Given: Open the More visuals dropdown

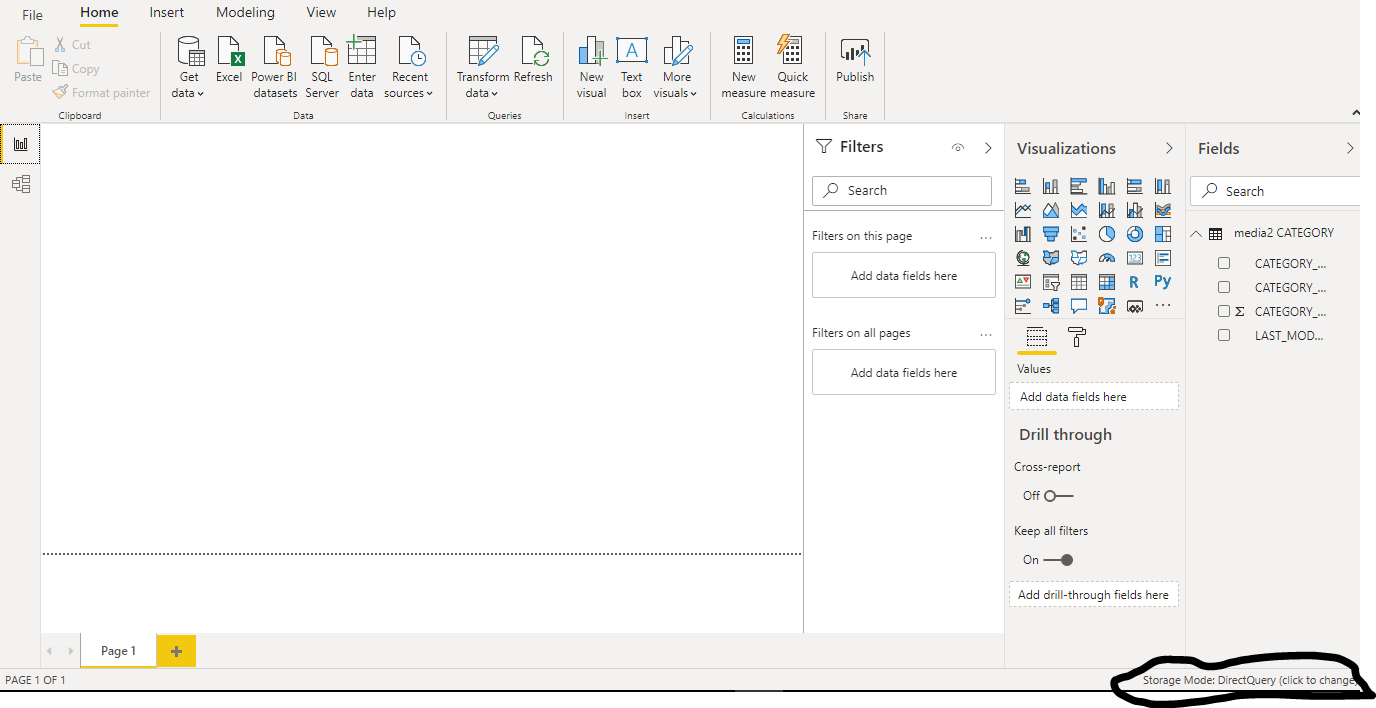Looking at the screenshot, I should (677, 66).
